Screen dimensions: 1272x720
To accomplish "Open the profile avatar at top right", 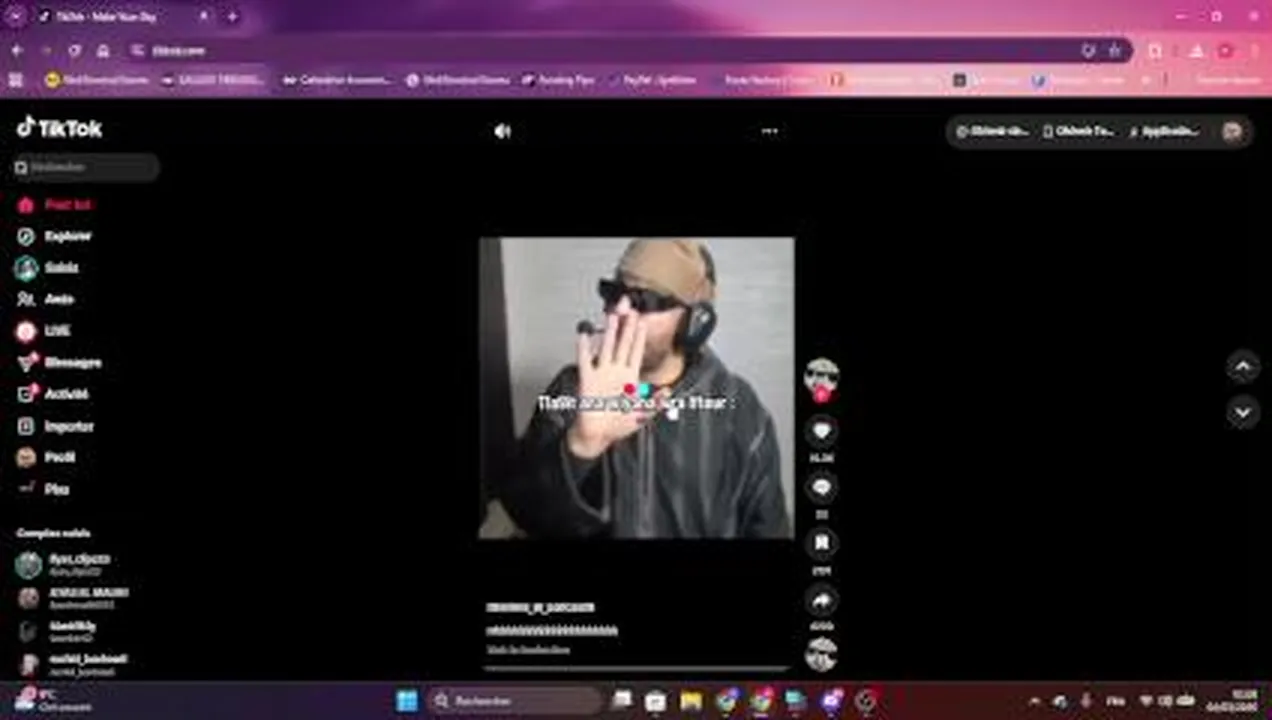I will 1232,131.
